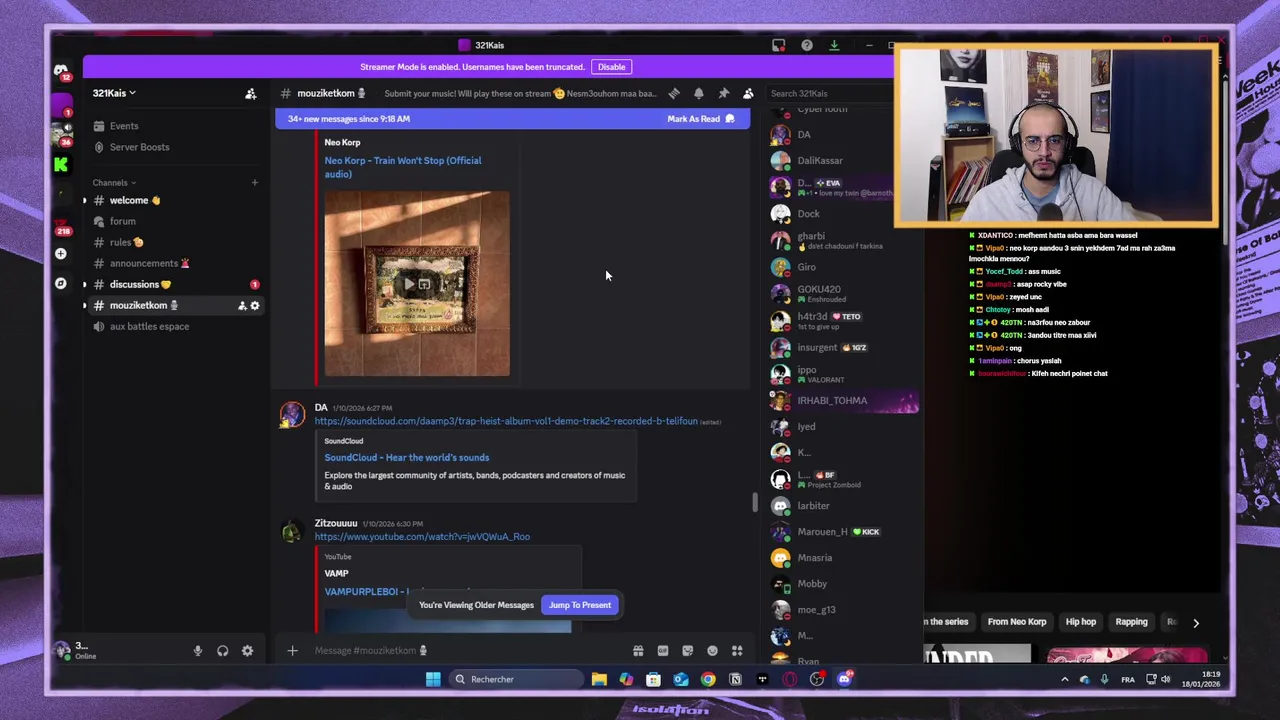Open Neo Korp Train Won't Stop link
This screenshot has height=720, width=1280.
click(x=402, y=167)
